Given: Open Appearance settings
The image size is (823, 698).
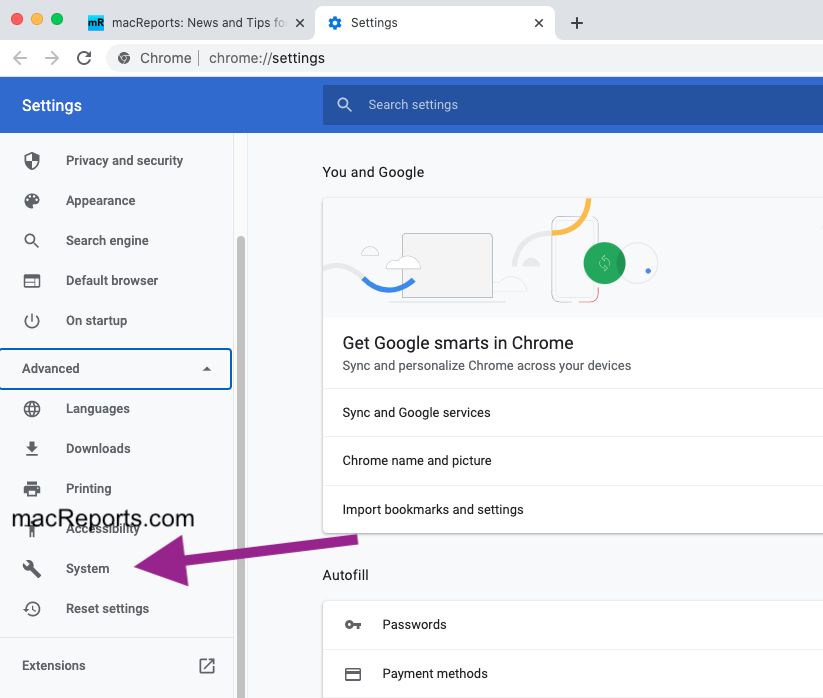Looking at the screenshot, I should (117, 200).
